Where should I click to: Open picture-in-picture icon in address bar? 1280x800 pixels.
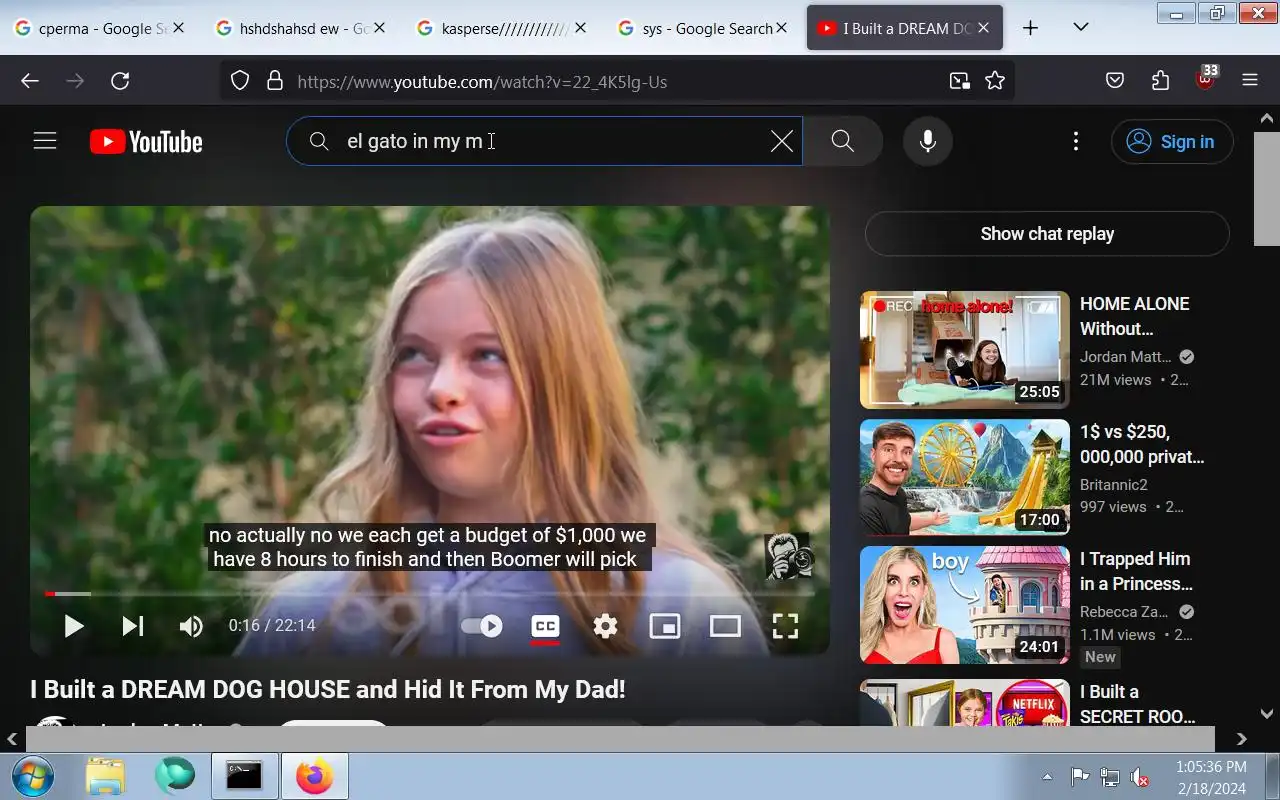(959, 81)
